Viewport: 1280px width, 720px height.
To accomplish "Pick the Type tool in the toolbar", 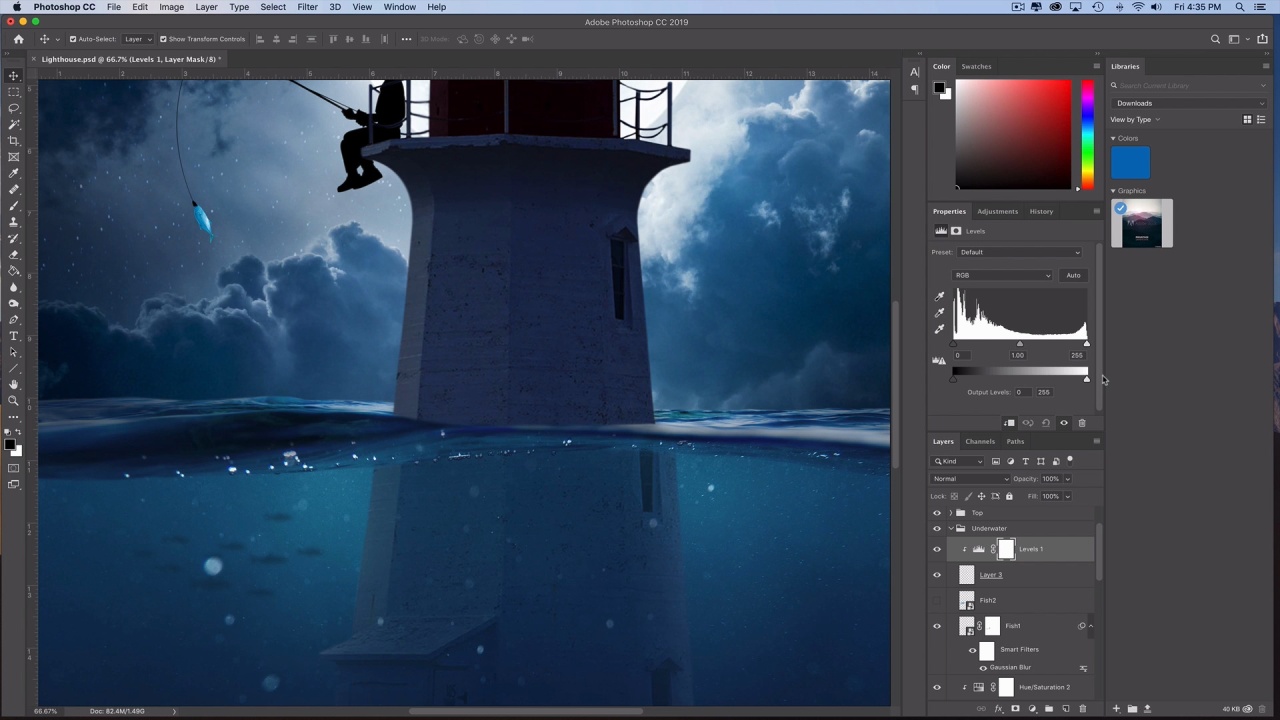I will (14, 336).
